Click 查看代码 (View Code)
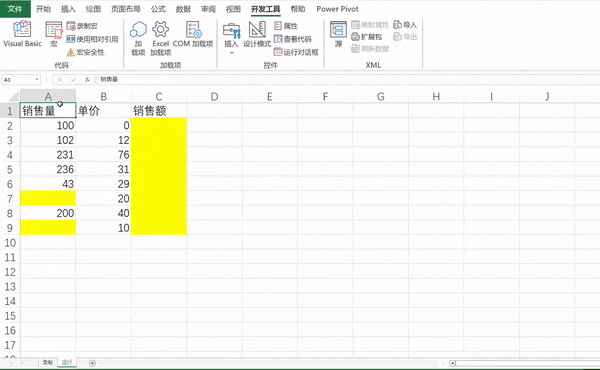 pos(293,39)
